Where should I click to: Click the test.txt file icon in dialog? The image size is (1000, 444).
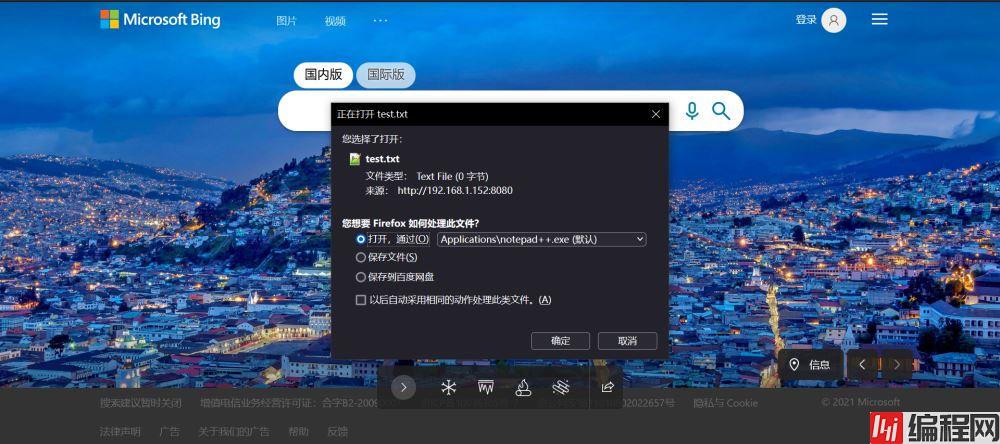355,159
